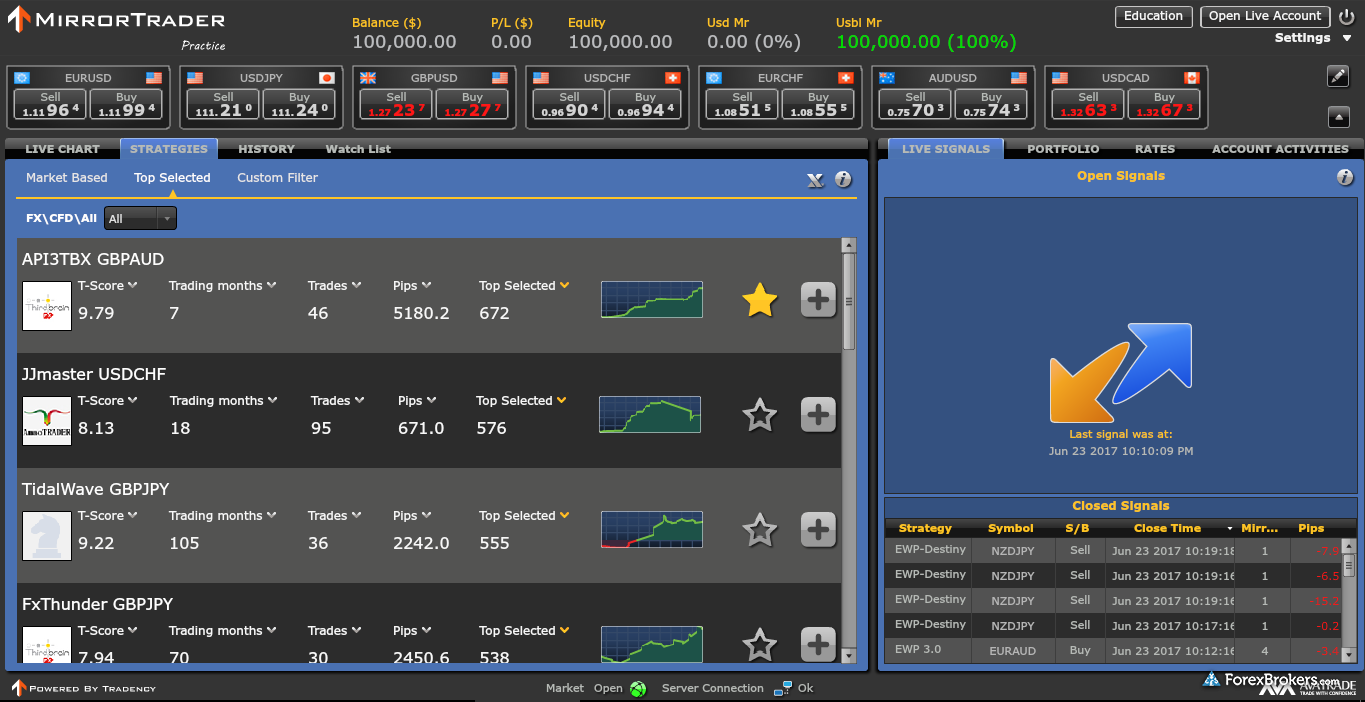Viewport: 1365px width, 702px height.
Task: Open Trades chevron in JJmaster row
Action: click(358, 401)
